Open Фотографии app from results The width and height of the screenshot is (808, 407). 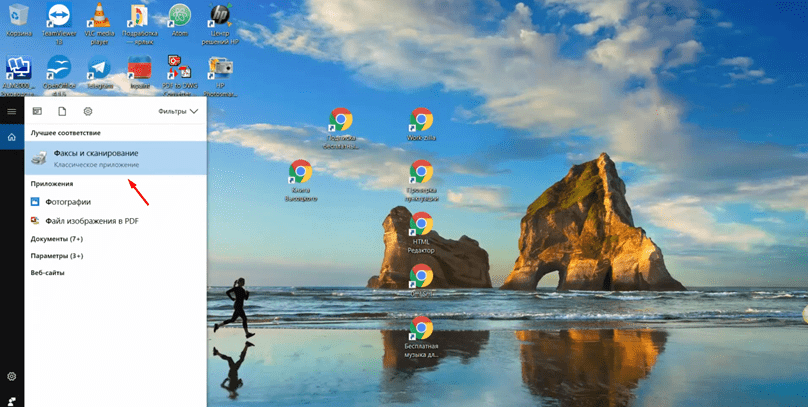click(67, 202)
